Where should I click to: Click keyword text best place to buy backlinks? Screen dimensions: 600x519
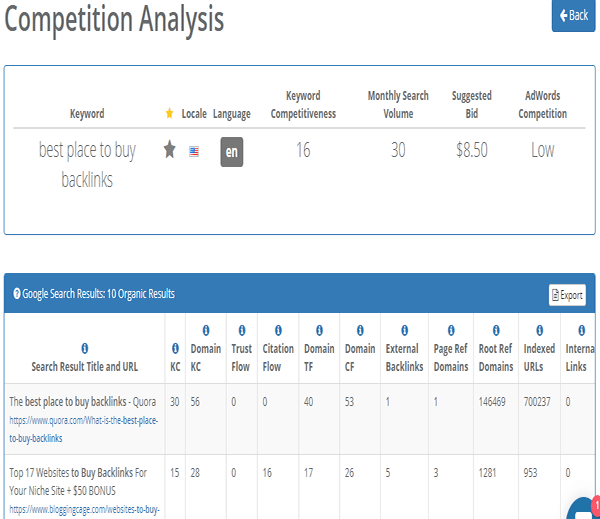[87, 165]
